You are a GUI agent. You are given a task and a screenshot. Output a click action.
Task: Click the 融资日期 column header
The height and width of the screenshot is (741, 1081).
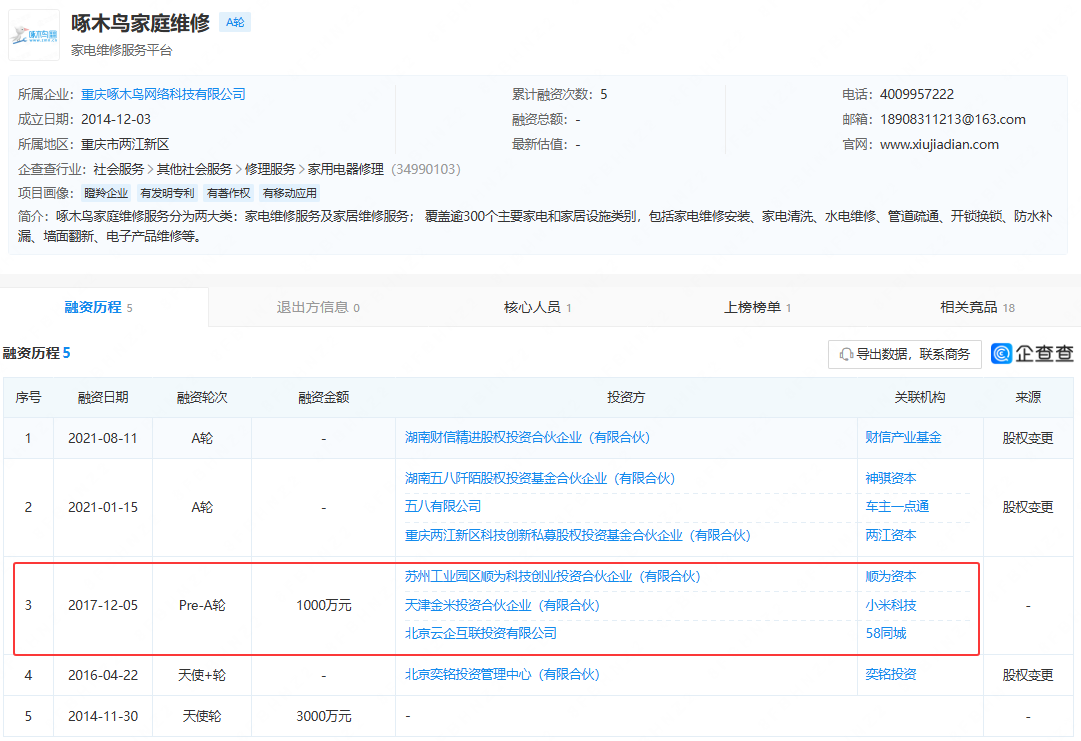103,398
